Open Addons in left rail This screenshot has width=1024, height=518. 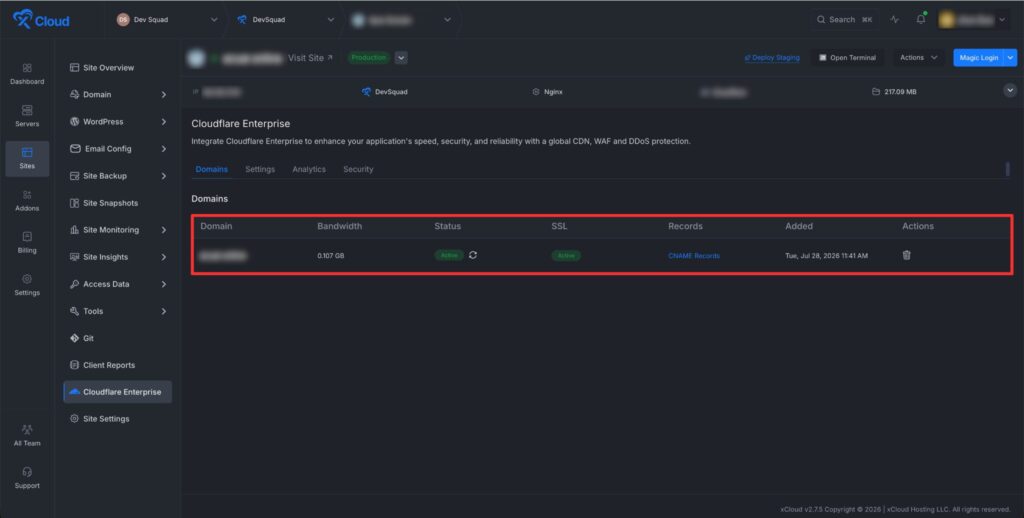pos(27,201)
